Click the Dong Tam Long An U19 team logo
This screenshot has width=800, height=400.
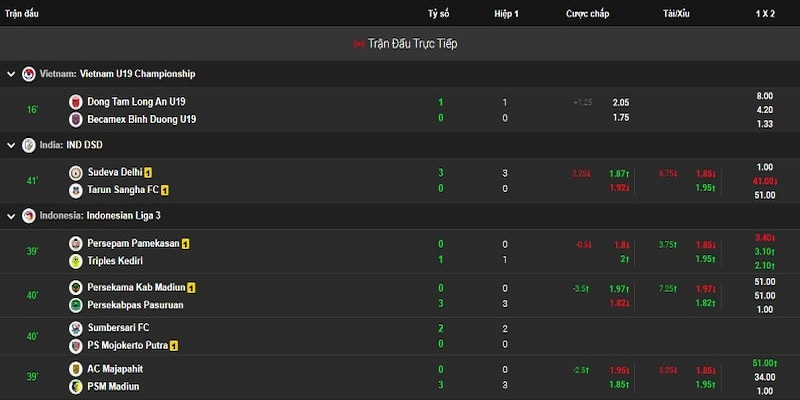(x=76, y=102)
